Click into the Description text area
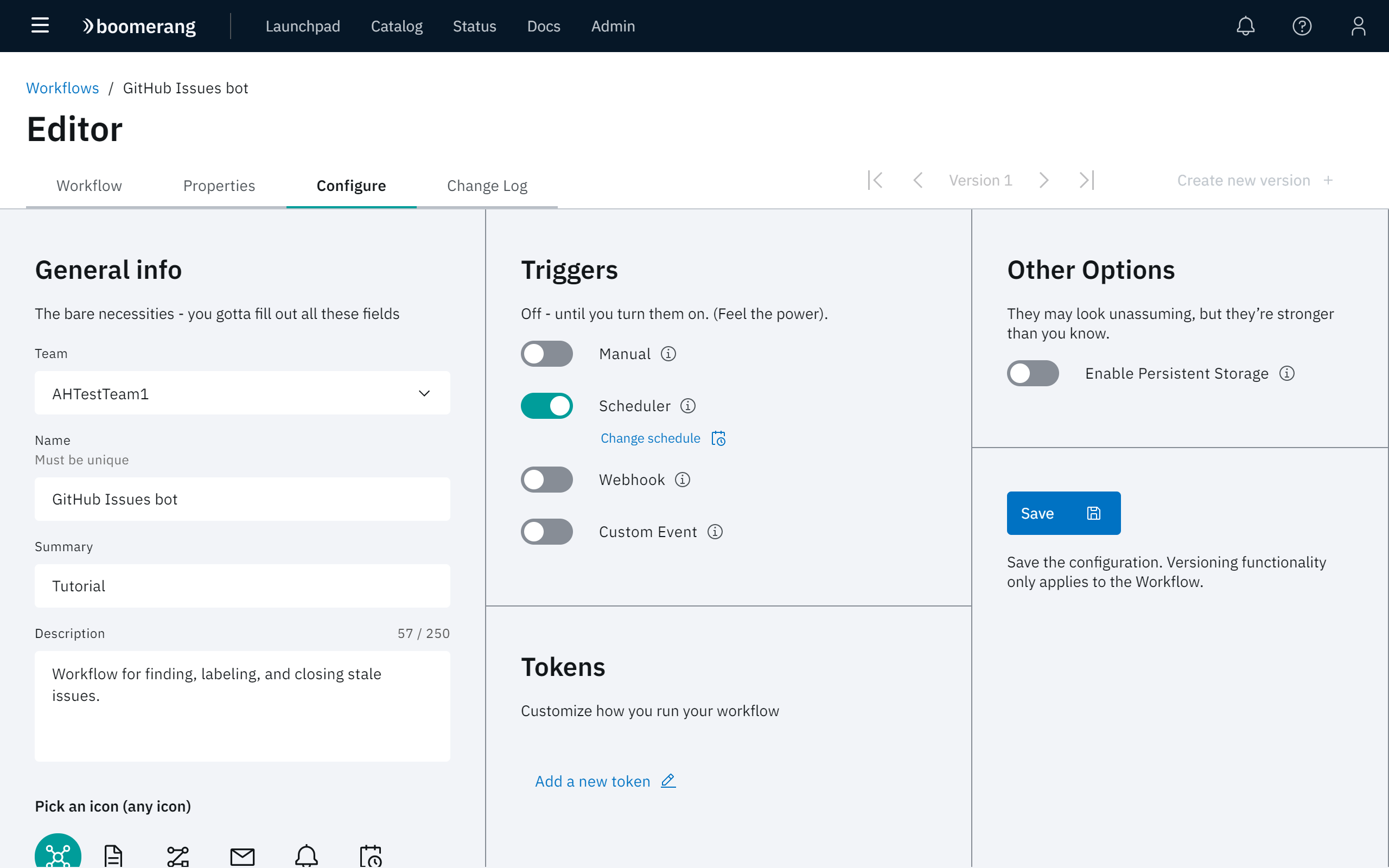Screen dimensions: 1389x868 [x=242, y=706]
